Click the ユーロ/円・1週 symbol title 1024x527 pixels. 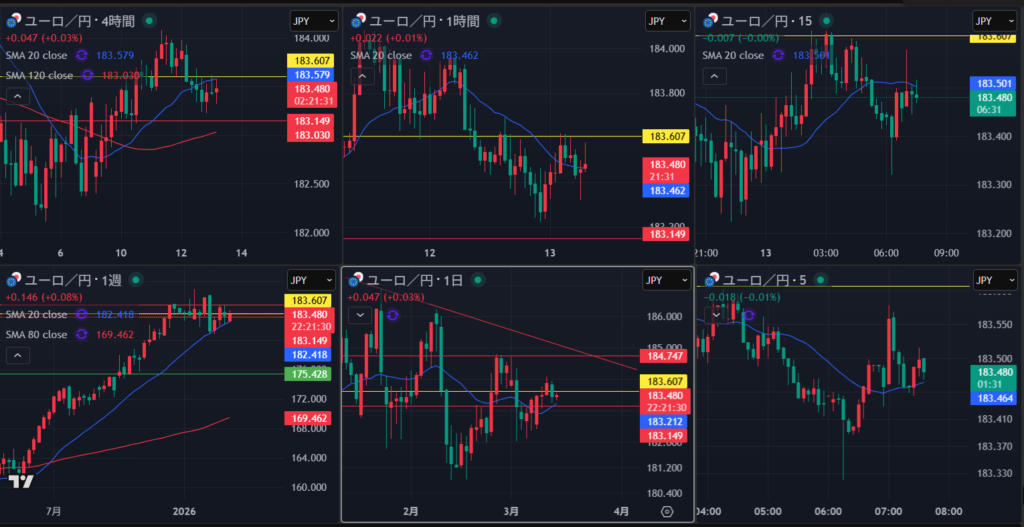(x=72, y=280)
